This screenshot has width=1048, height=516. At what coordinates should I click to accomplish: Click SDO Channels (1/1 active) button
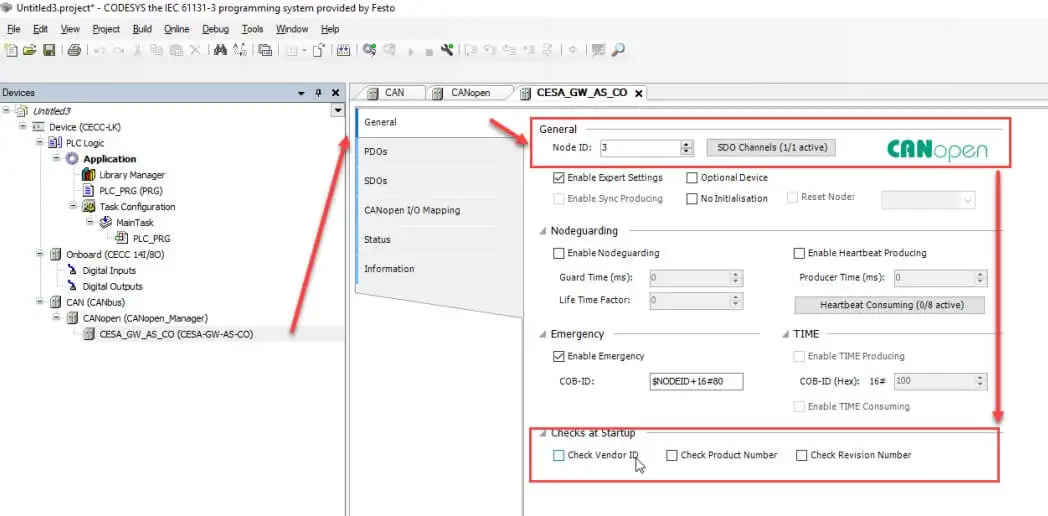click(771, 147)
